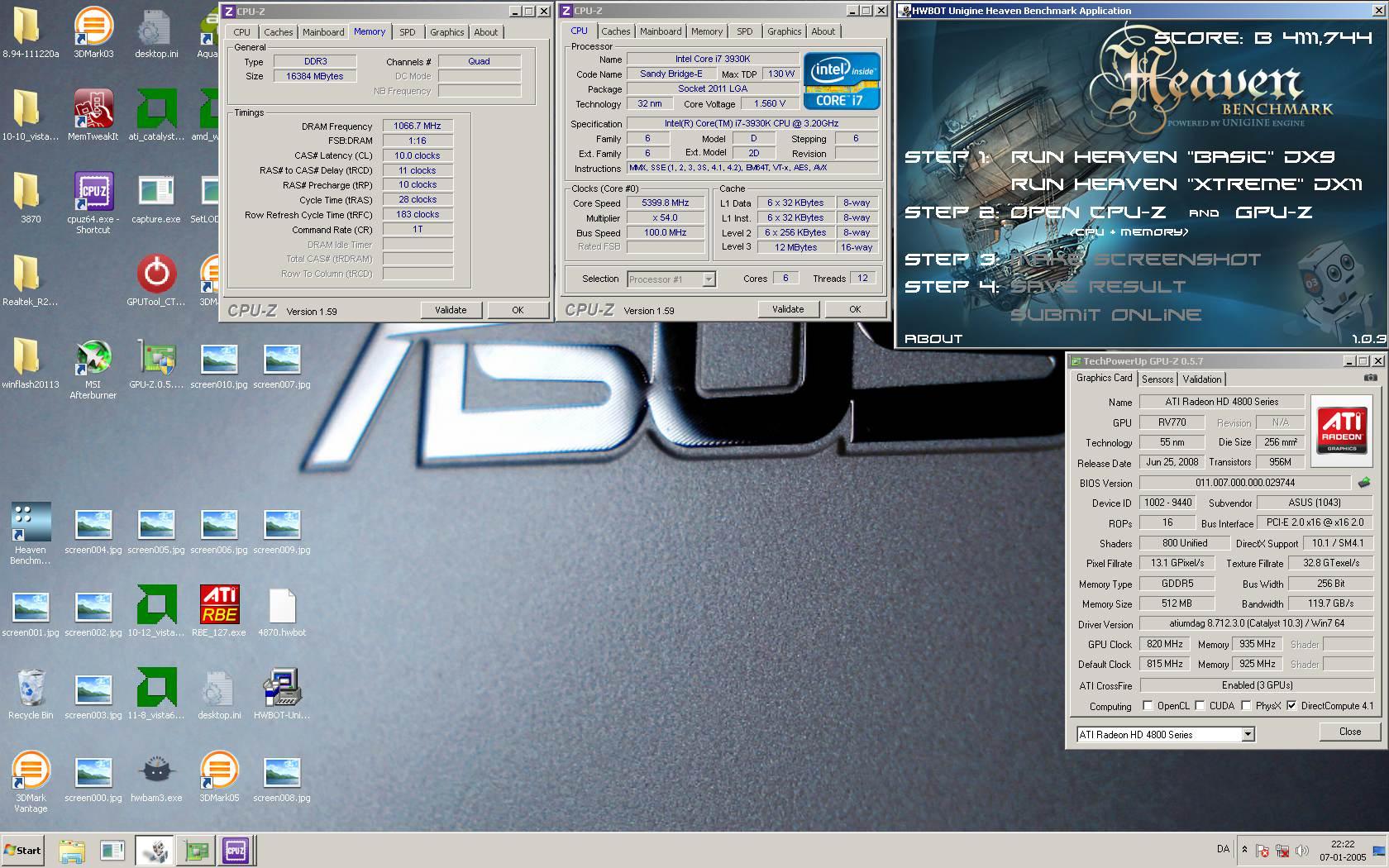Click About in HWBOT Heaven app
This screenshot has height=868, width=1389.
pos(933,338)
